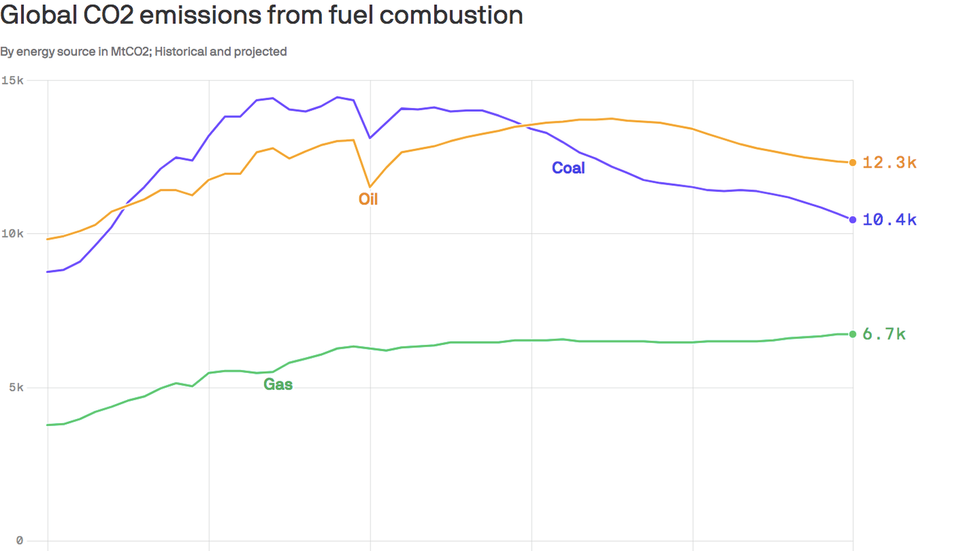
Task: Click the green Gas endpoint dot
Action: point(852,334)
